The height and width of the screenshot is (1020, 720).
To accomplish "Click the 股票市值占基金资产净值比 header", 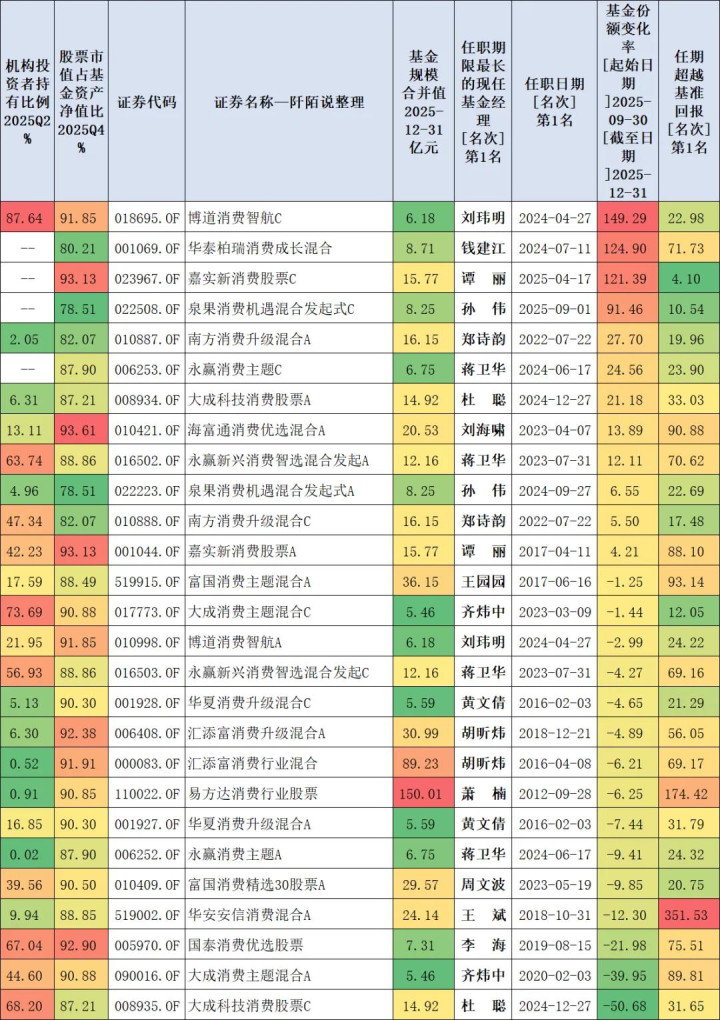I will point(81,102).
